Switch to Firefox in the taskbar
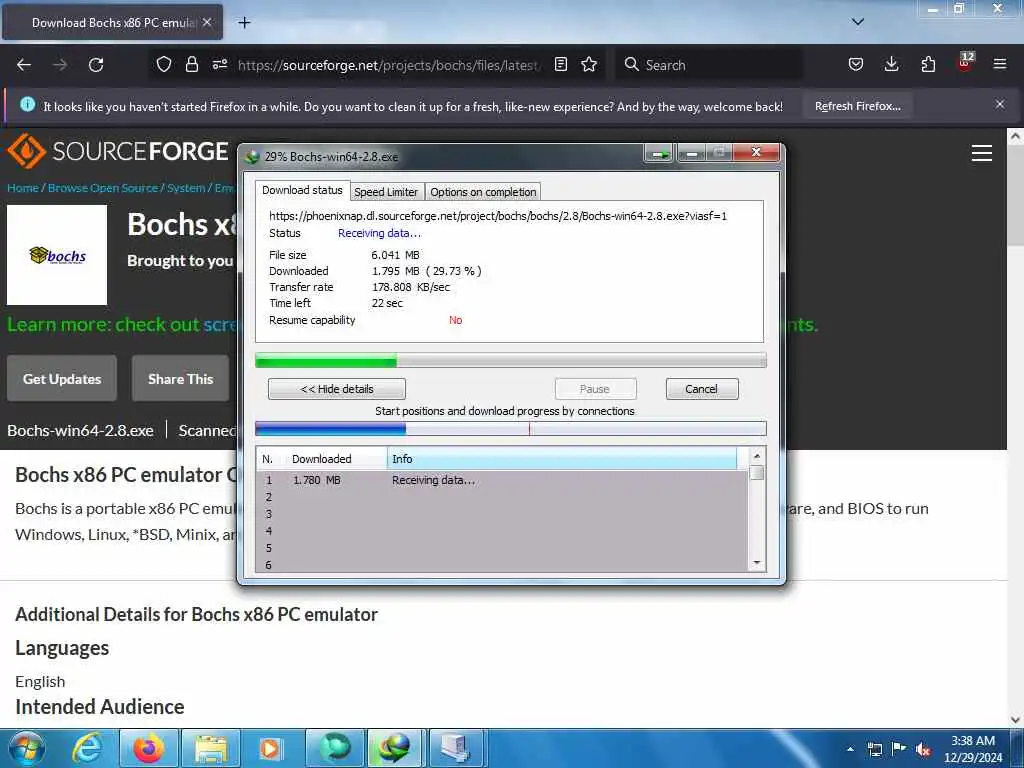The image size is (1024, 768). tap(149, 748)
